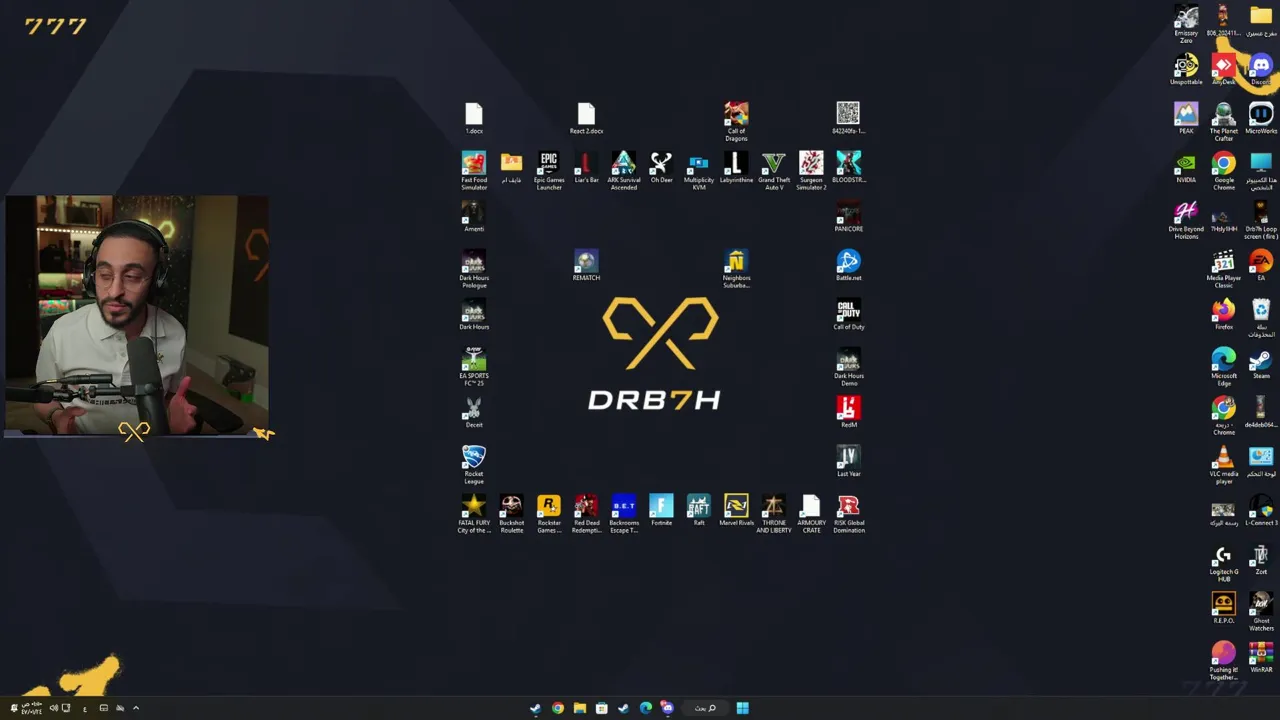Select the BLOODSTRIKE shortcut

tap(848, 167)
